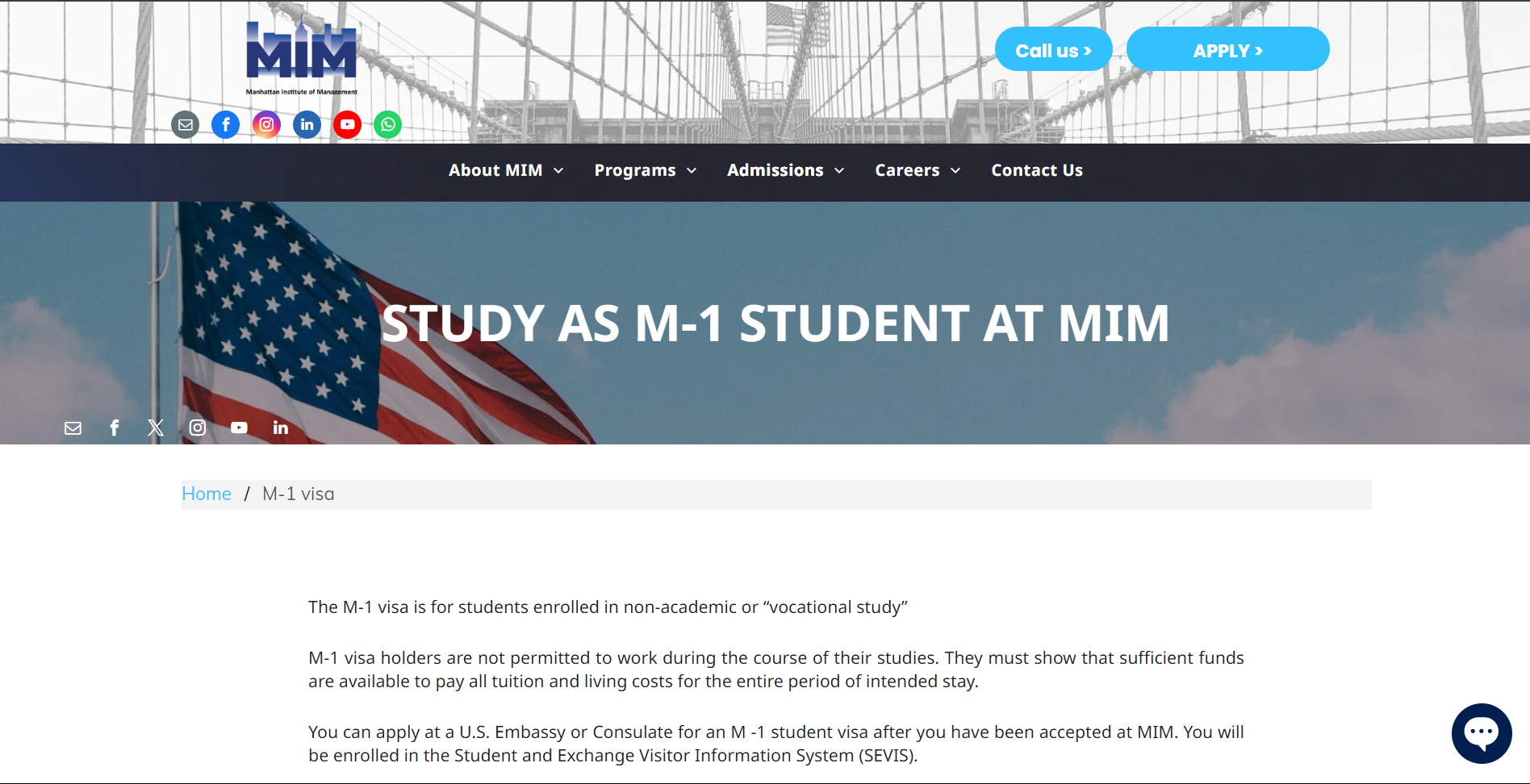Click the gray email icon under logo

186,124
